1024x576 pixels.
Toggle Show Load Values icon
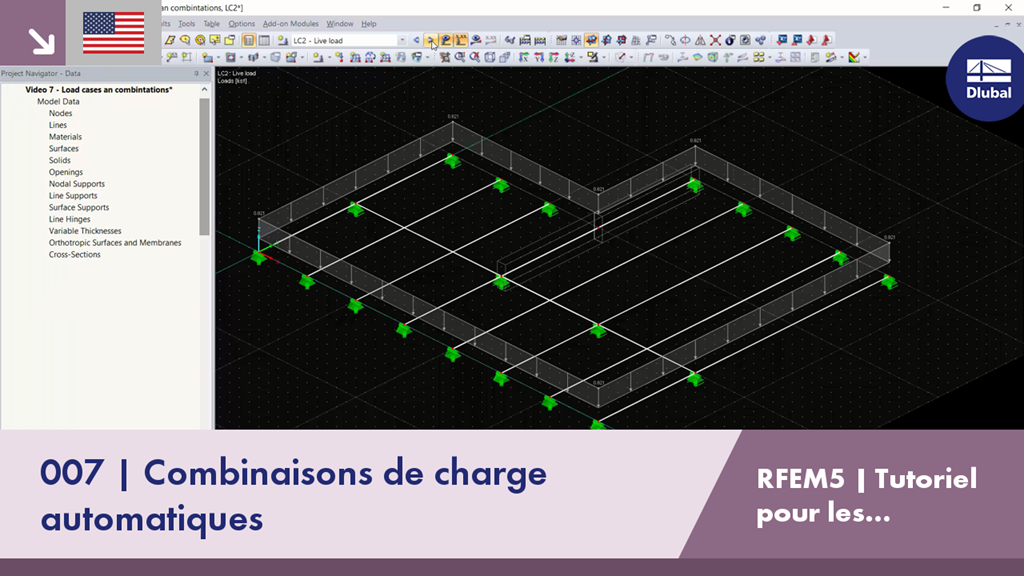(x=461, y=40)
